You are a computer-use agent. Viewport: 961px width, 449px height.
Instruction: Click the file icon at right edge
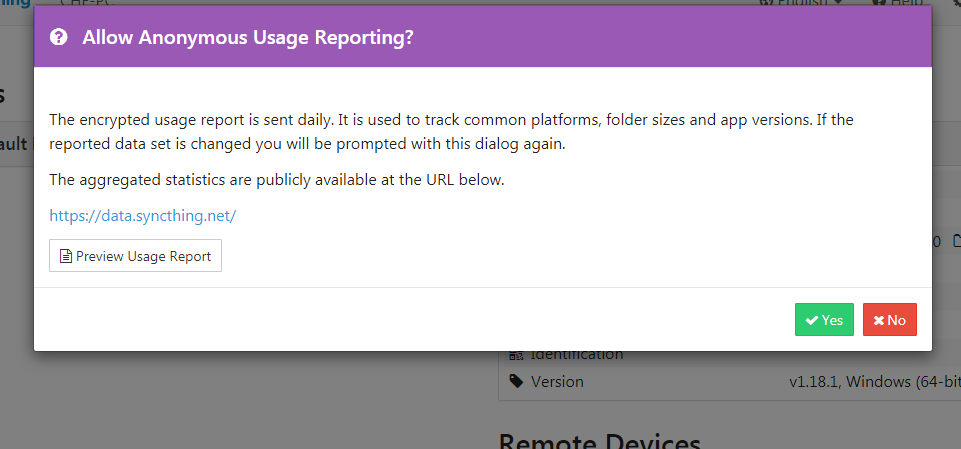click(x=956, y=241)
